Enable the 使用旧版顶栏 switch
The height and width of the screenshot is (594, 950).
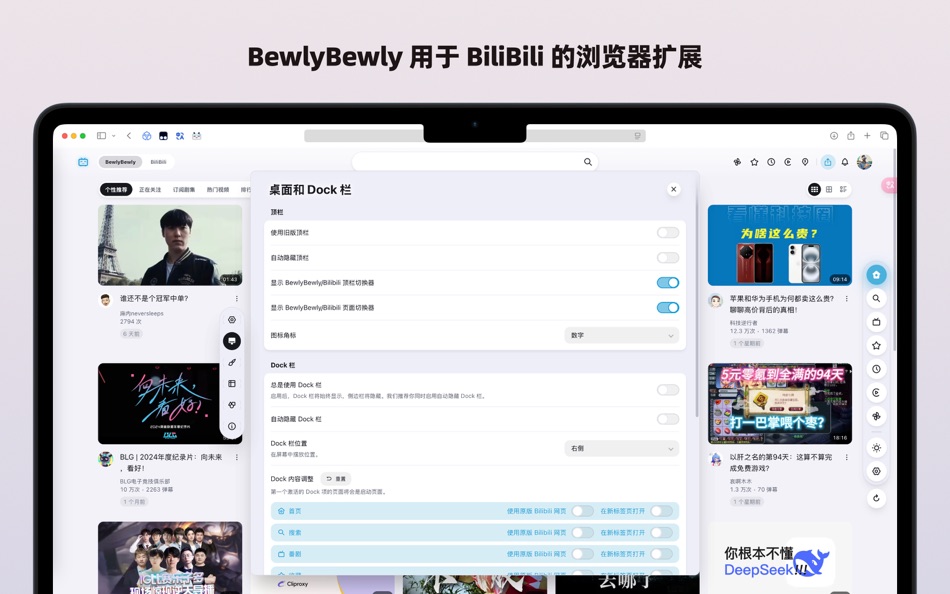[x=668, y=233]
